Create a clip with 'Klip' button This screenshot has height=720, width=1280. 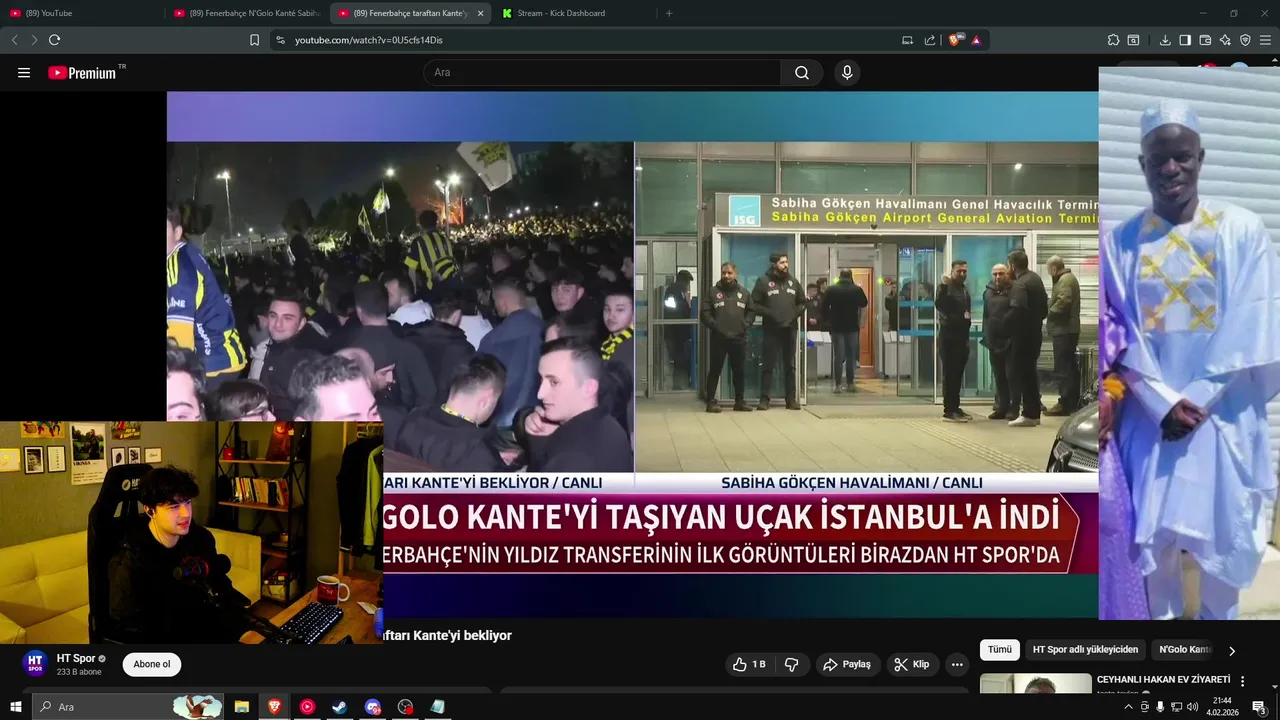tap(912, 664)
